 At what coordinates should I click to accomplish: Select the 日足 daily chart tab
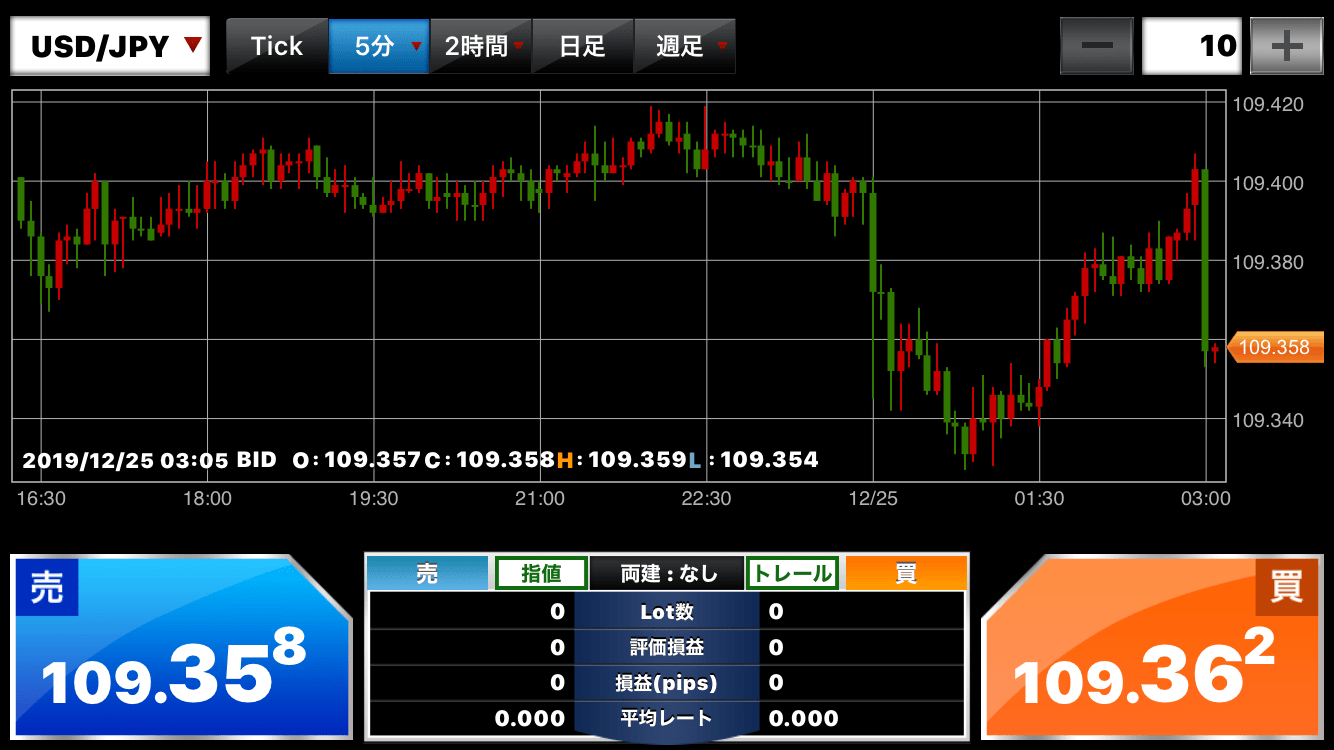coord(583,46)
